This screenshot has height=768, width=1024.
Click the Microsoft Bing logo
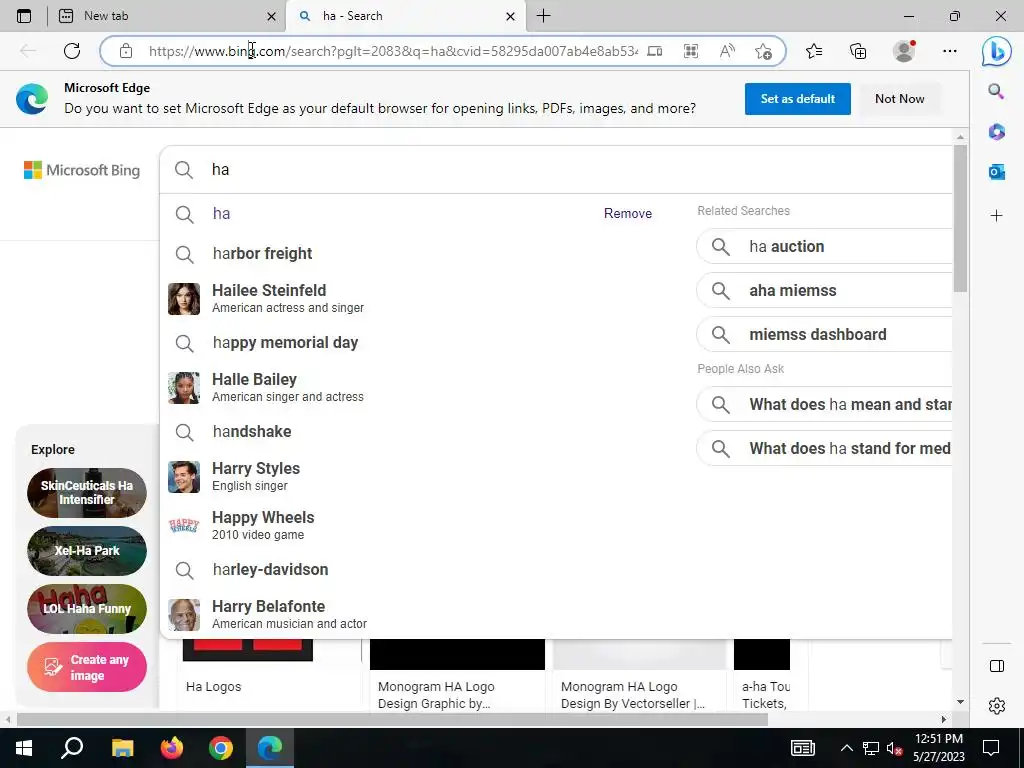pyautogui.click(x=82, y=170)
